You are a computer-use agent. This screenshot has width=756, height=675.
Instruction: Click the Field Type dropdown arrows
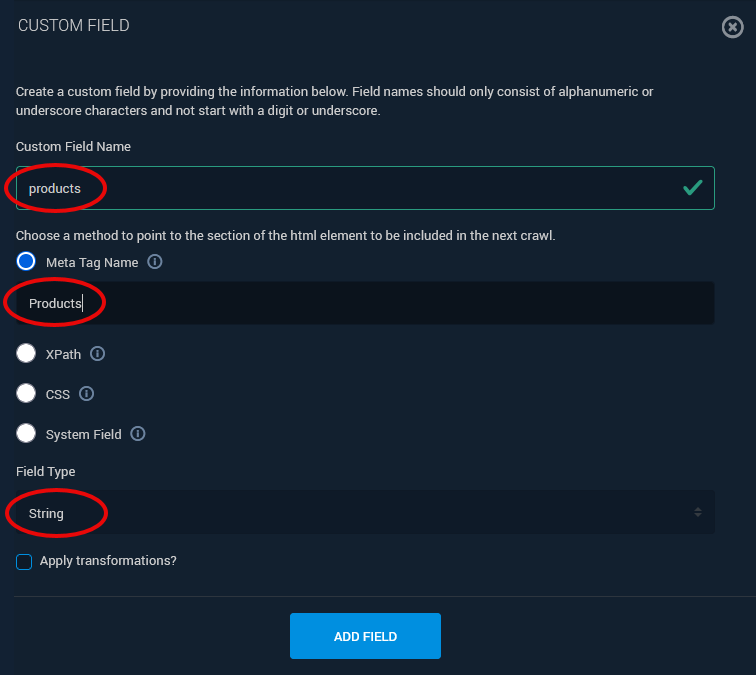(697, 513)
